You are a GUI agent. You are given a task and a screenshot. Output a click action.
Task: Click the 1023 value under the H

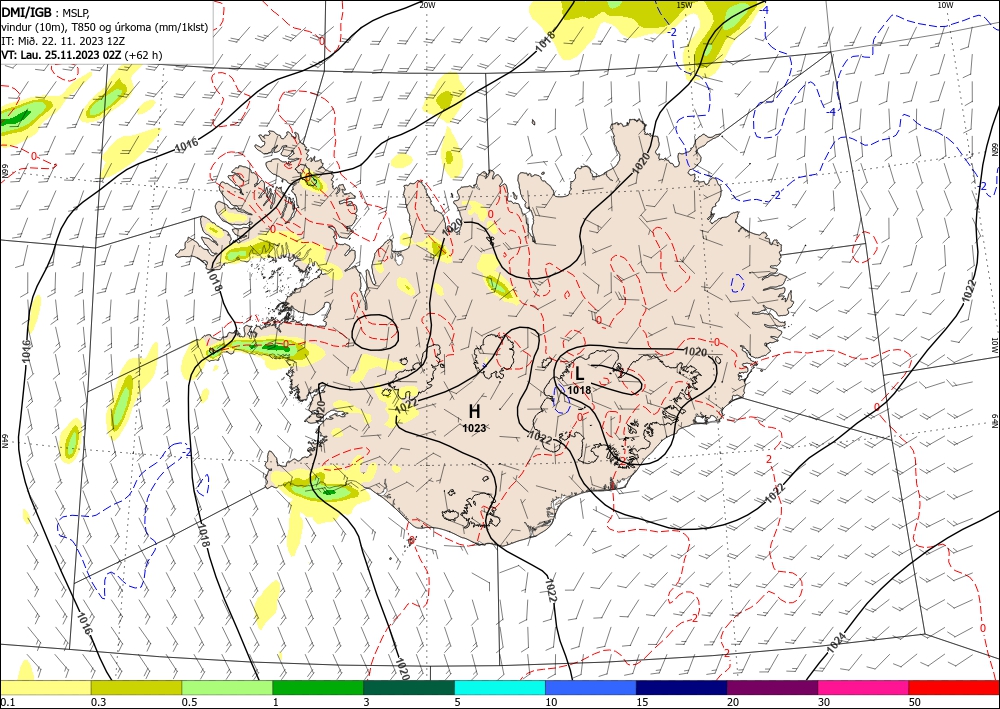click(x=474, y=428)
